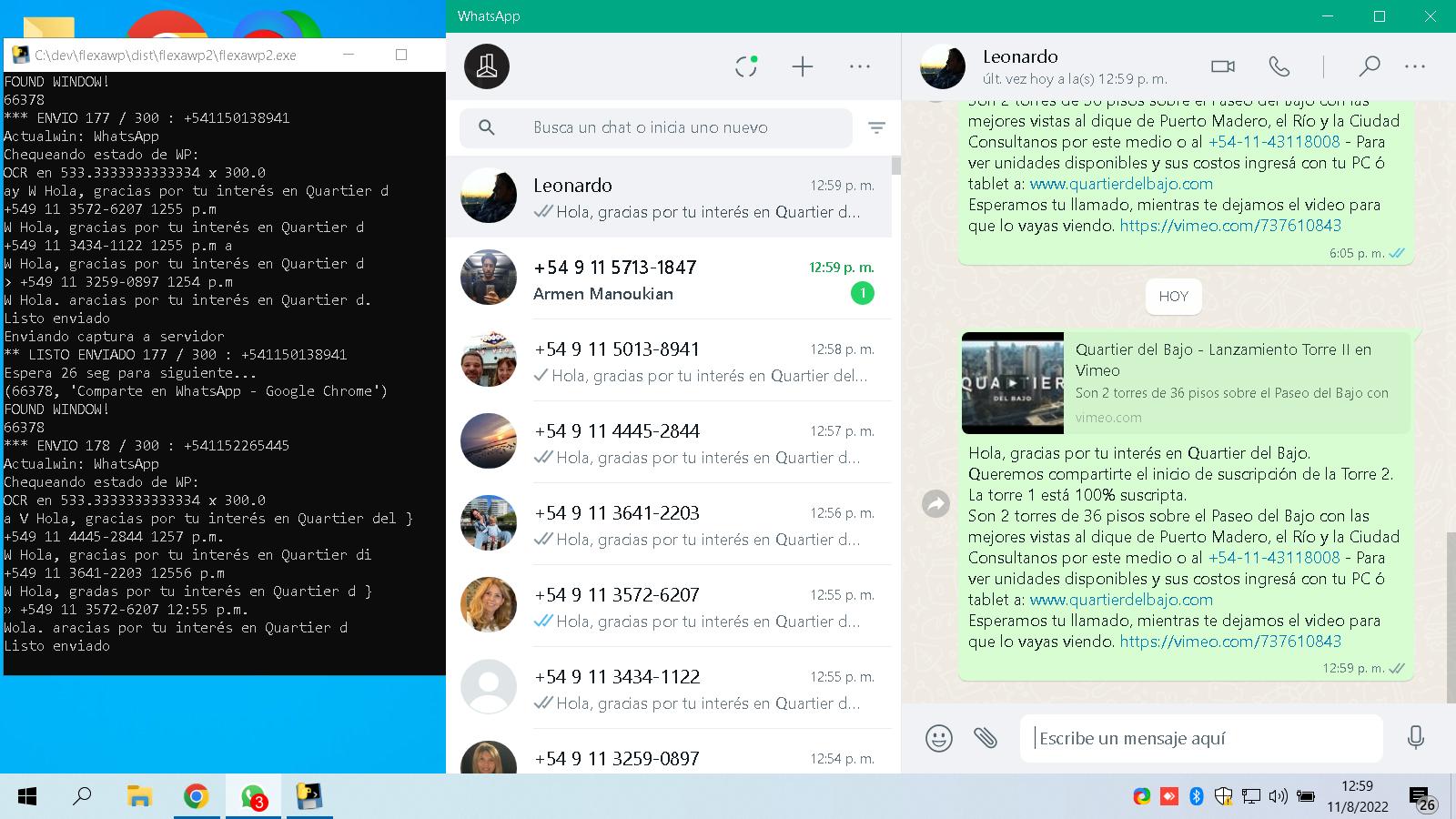Open chat +54 9 11 4445-2844
This screenshot has height=819, width=1456.
point(669,442)
